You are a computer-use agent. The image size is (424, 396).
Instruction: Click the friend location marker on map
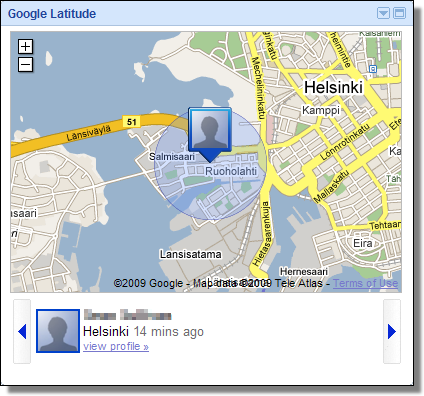(210, 134)
